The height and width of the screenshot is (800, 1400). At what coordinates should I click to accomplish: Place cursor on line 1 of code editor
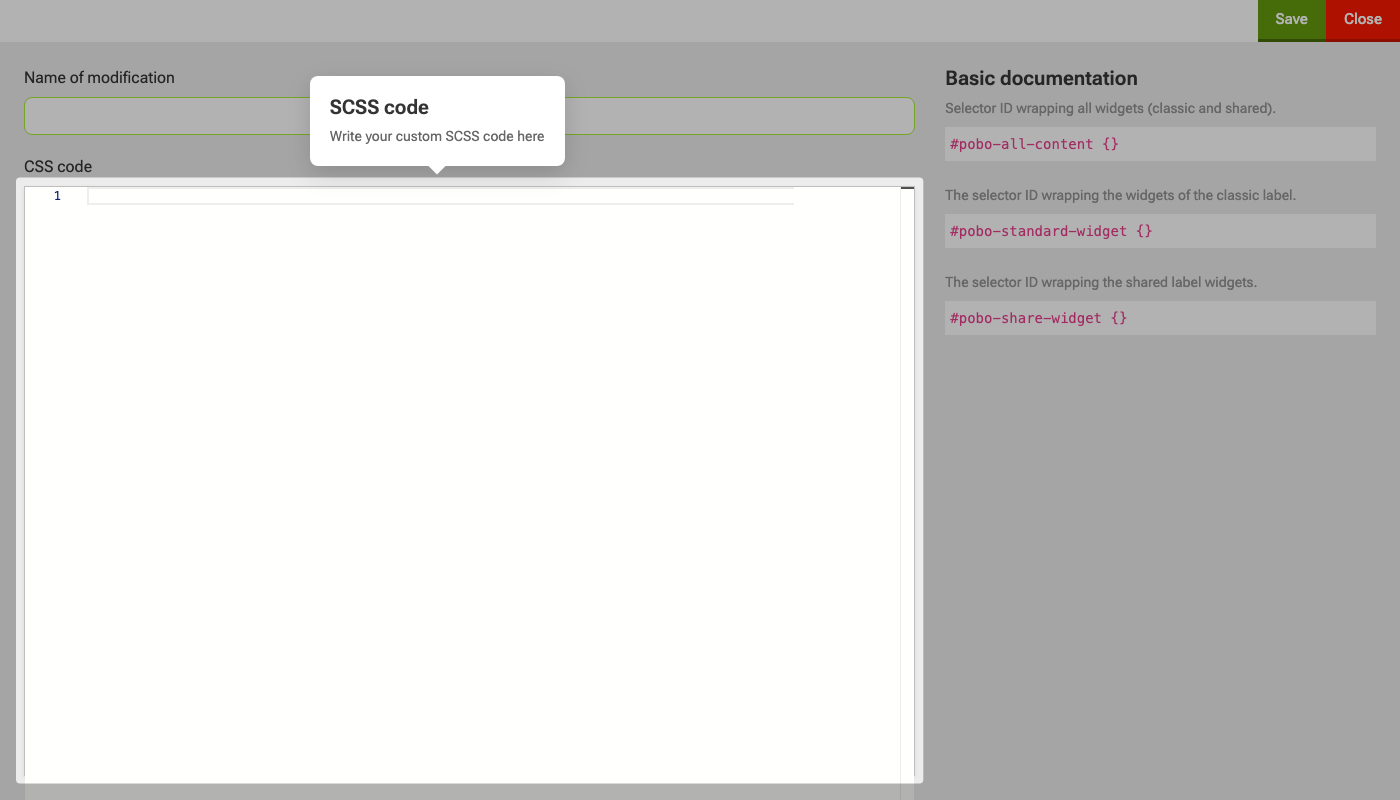click(440, 196)
